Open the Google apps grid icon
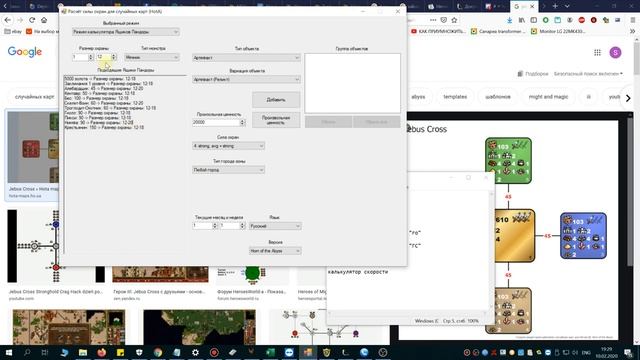640x360 pixels. (x=598, y=52)
